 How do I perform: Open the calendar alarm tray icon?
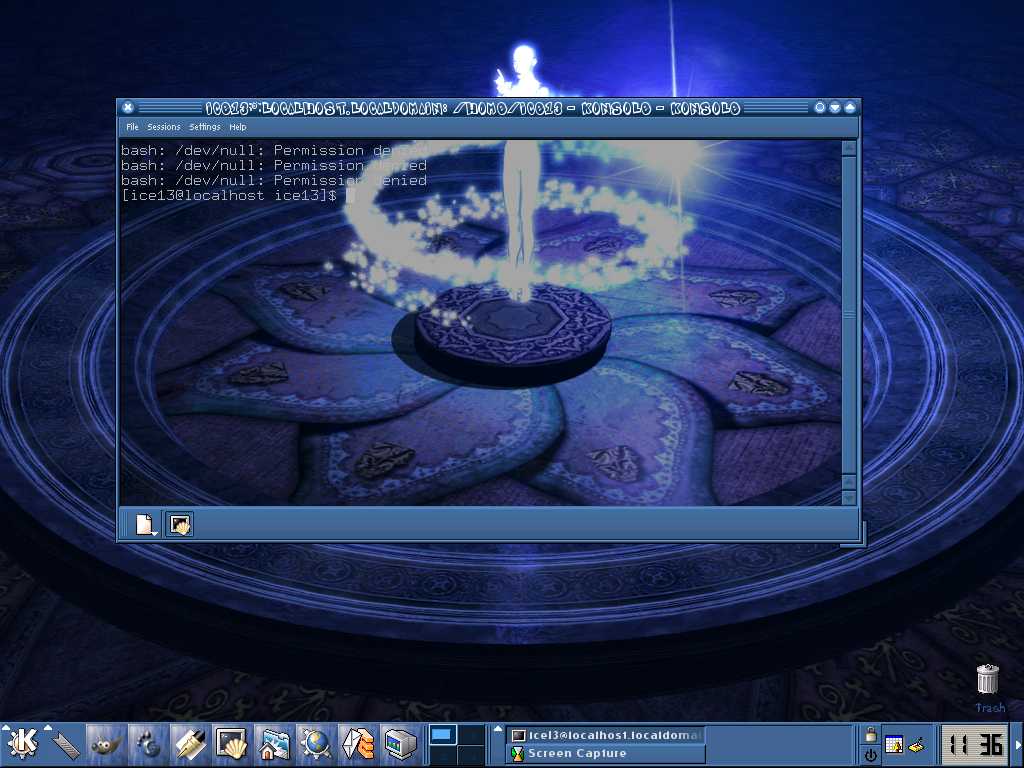point(893,744)
